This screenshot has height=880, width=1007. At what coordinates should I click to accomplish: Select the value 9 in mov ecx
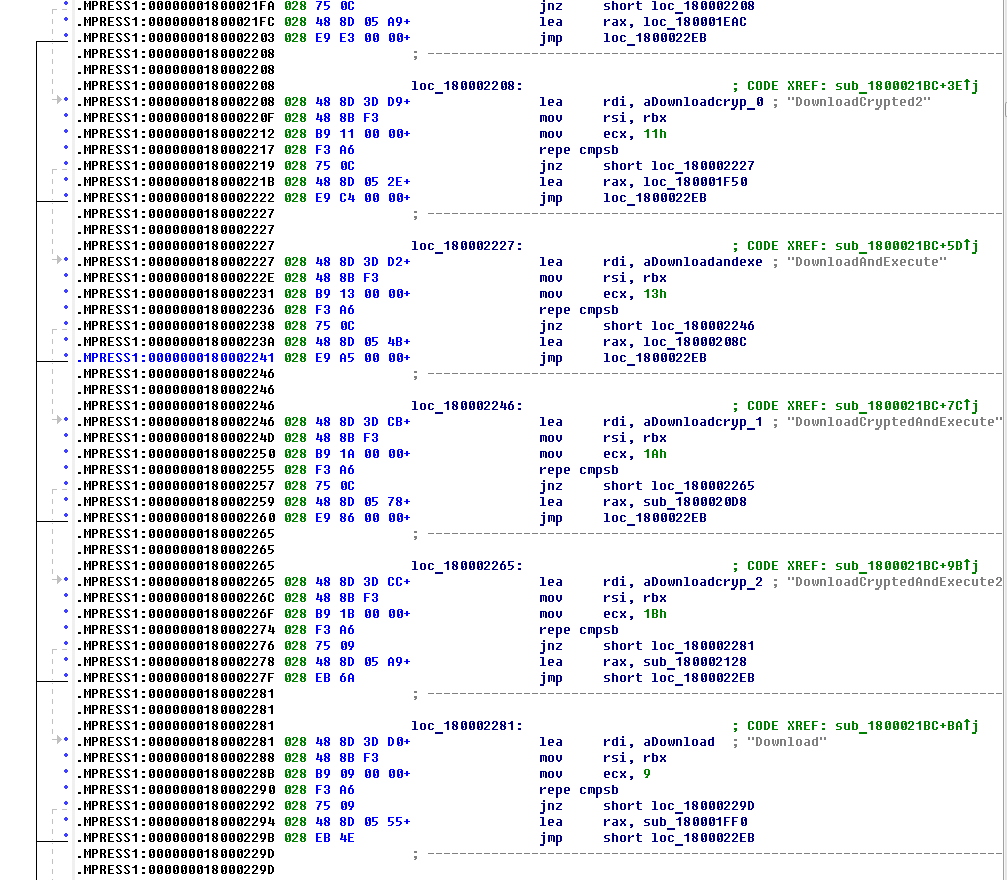pyautogui.click(x=647, y=773)
